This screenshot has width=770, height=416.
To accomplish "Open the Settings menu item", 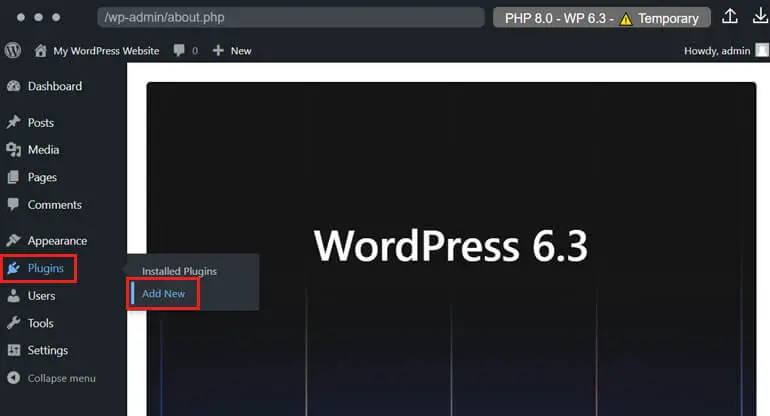I will tap(48, 351).
